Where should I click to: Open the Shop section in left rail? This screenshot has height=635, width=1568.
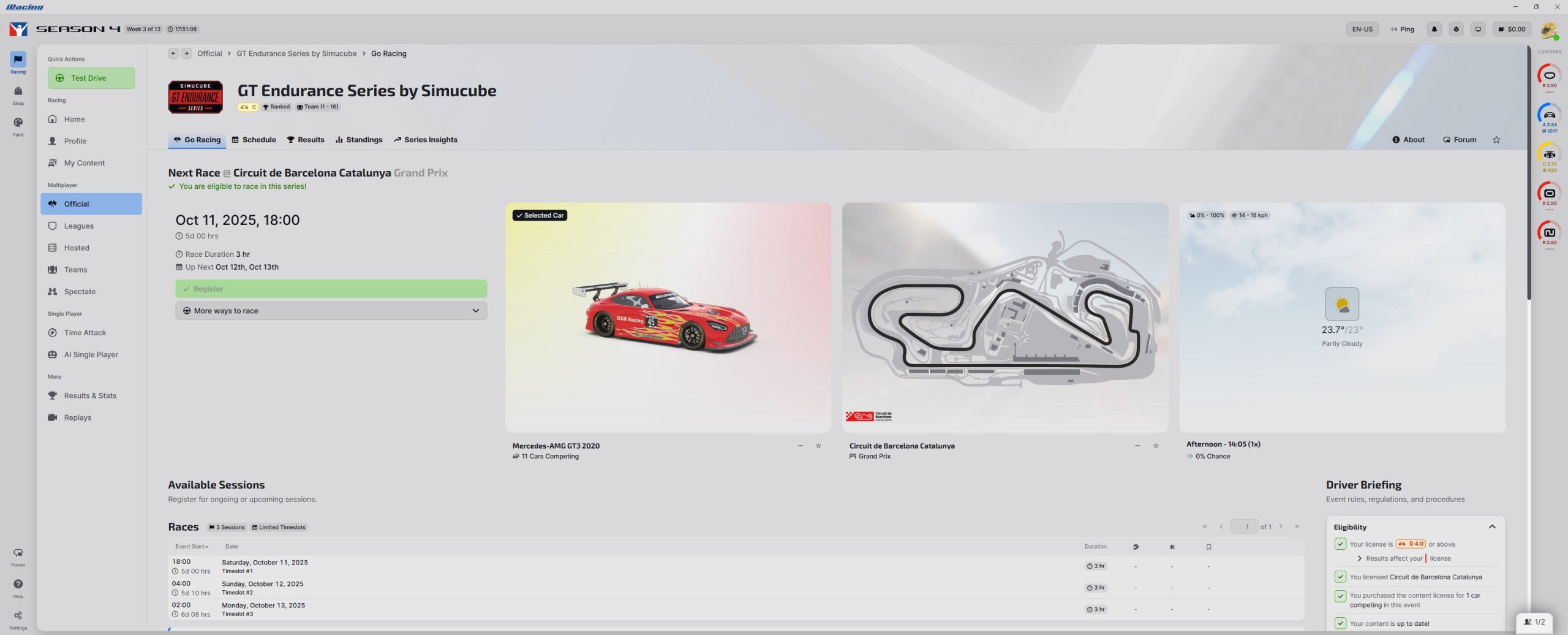[18, 94]
